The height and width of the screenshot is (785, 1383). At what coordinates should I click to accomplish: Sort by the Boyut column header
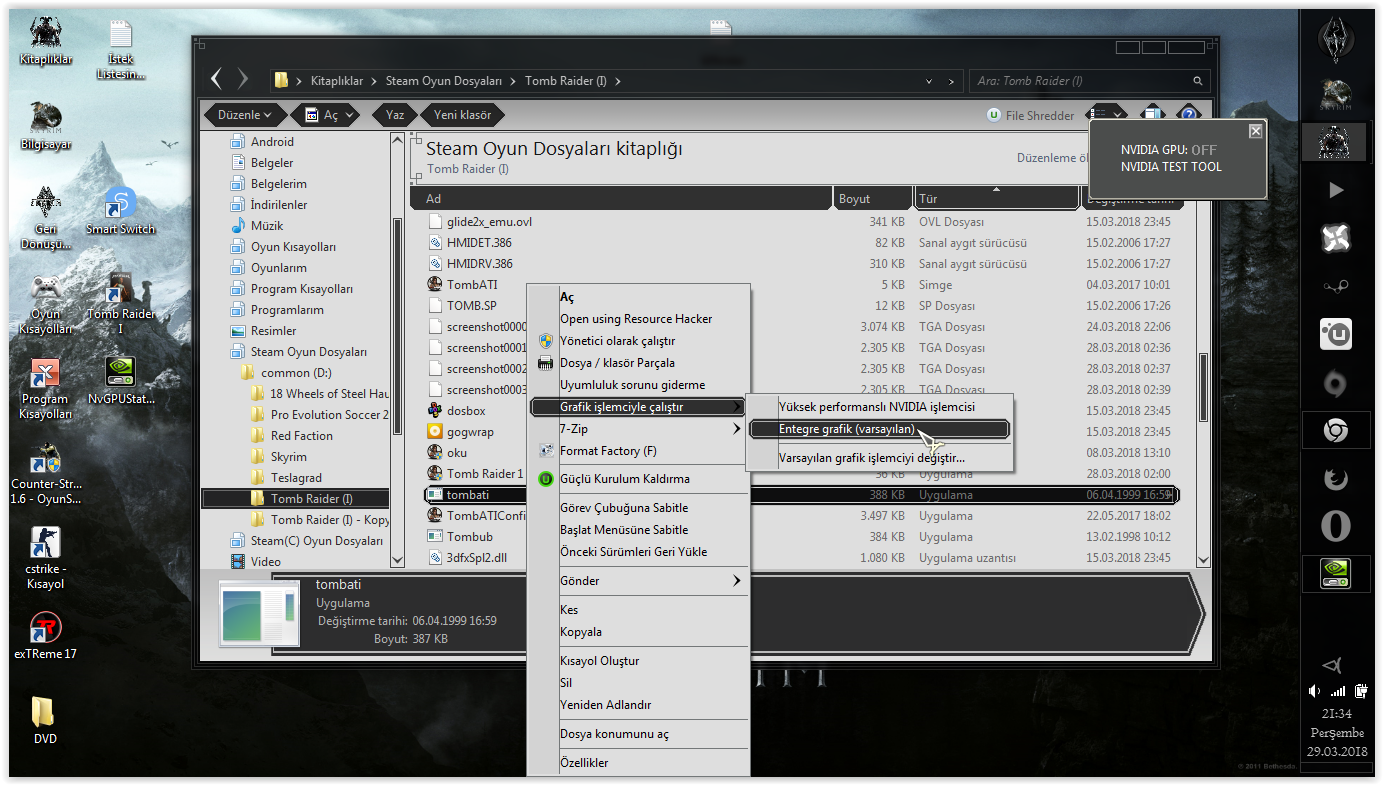coord(873,199)
